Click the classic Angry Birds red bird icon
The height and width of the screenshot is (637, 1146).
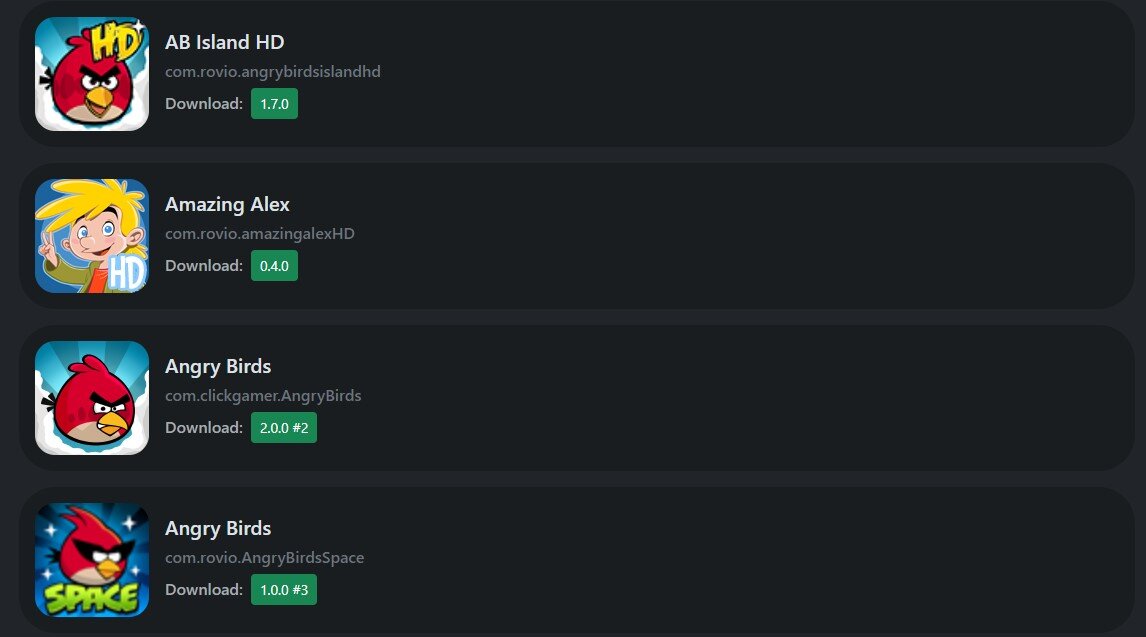pos(92,398)
